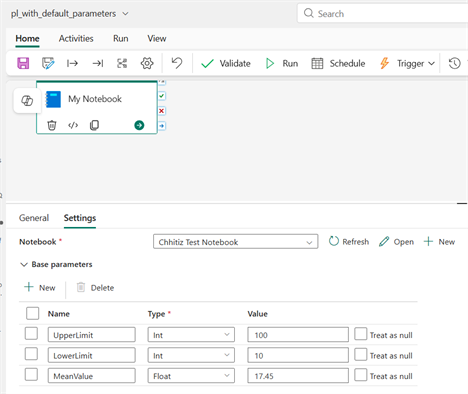Open the run history clock icon
468x394 pixels.
tap(454, 63)
